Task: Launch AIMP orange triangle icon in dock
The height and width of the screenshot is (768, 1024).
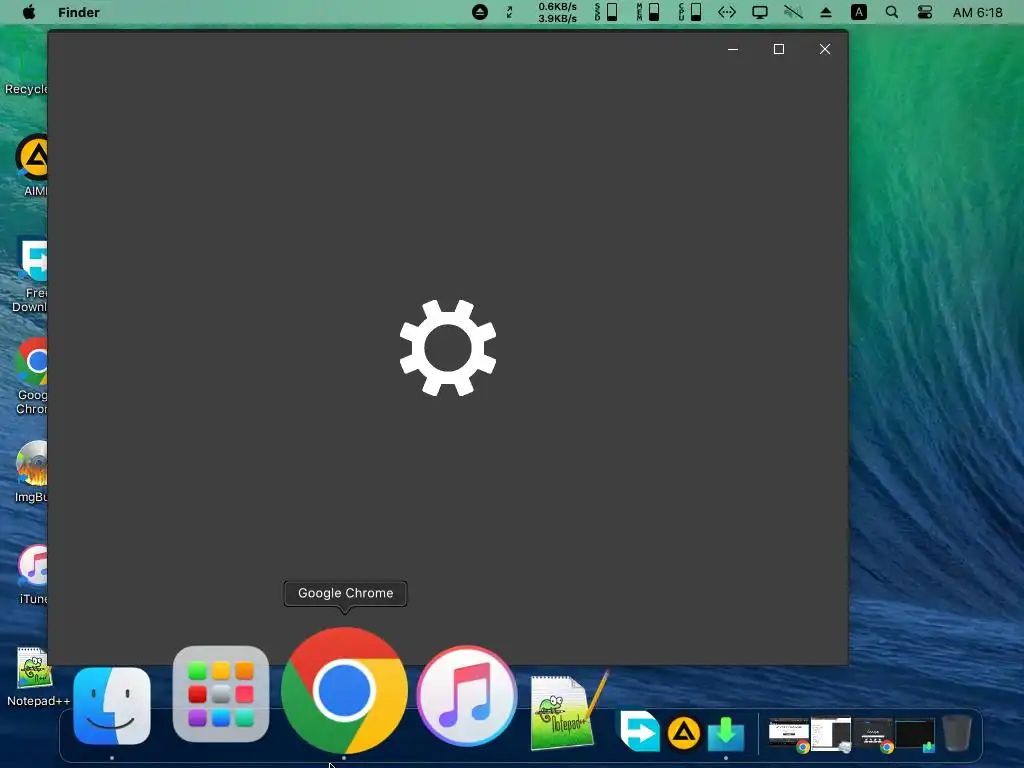Action: point(684,733)
